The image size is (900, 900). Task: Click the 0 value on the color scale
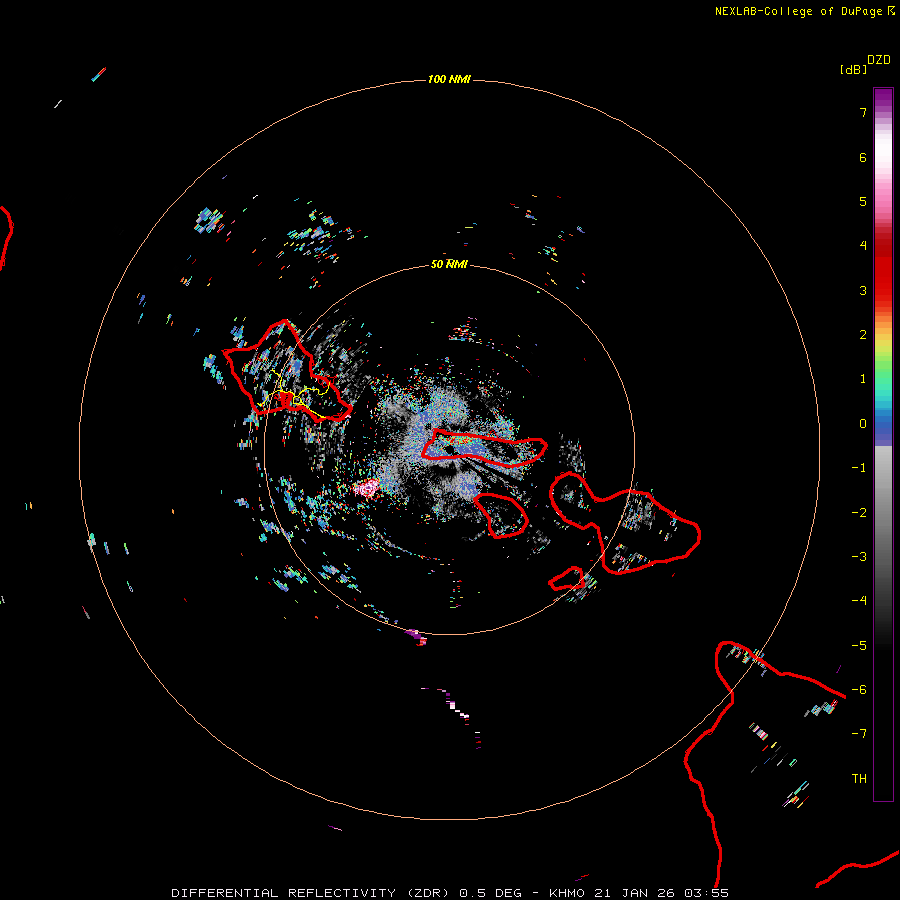[x=863, y=424]
